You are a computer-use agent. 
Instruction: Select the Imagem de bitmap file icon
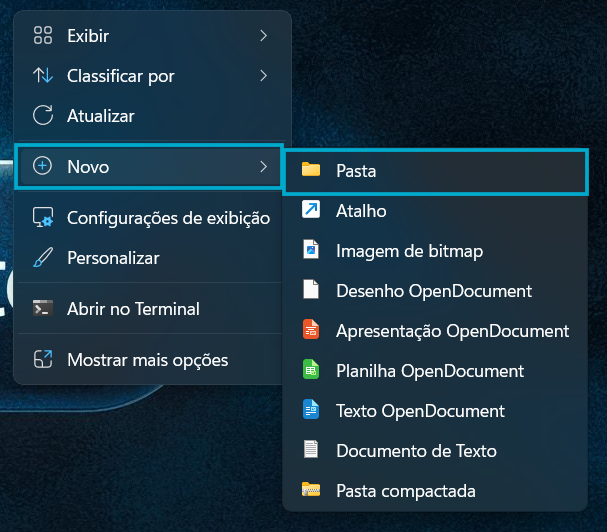pyautogui.click(x=311, y=251)
